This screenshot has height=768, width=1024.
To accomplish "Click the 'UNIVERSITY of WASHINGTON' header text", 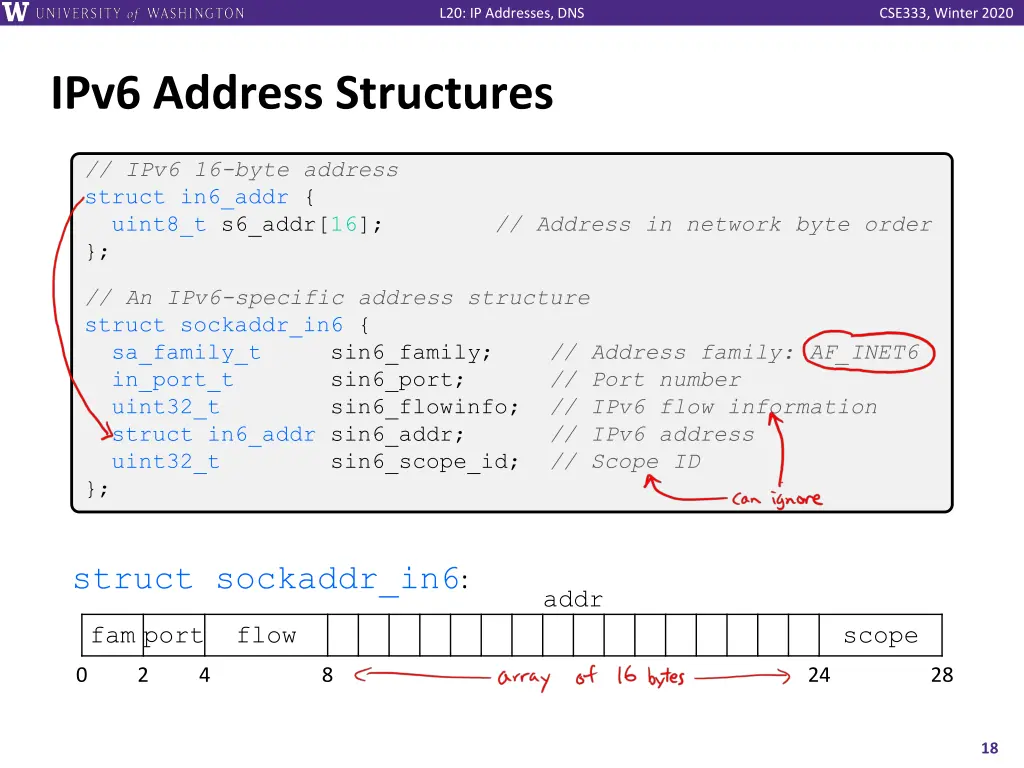I will coord(140,13).
